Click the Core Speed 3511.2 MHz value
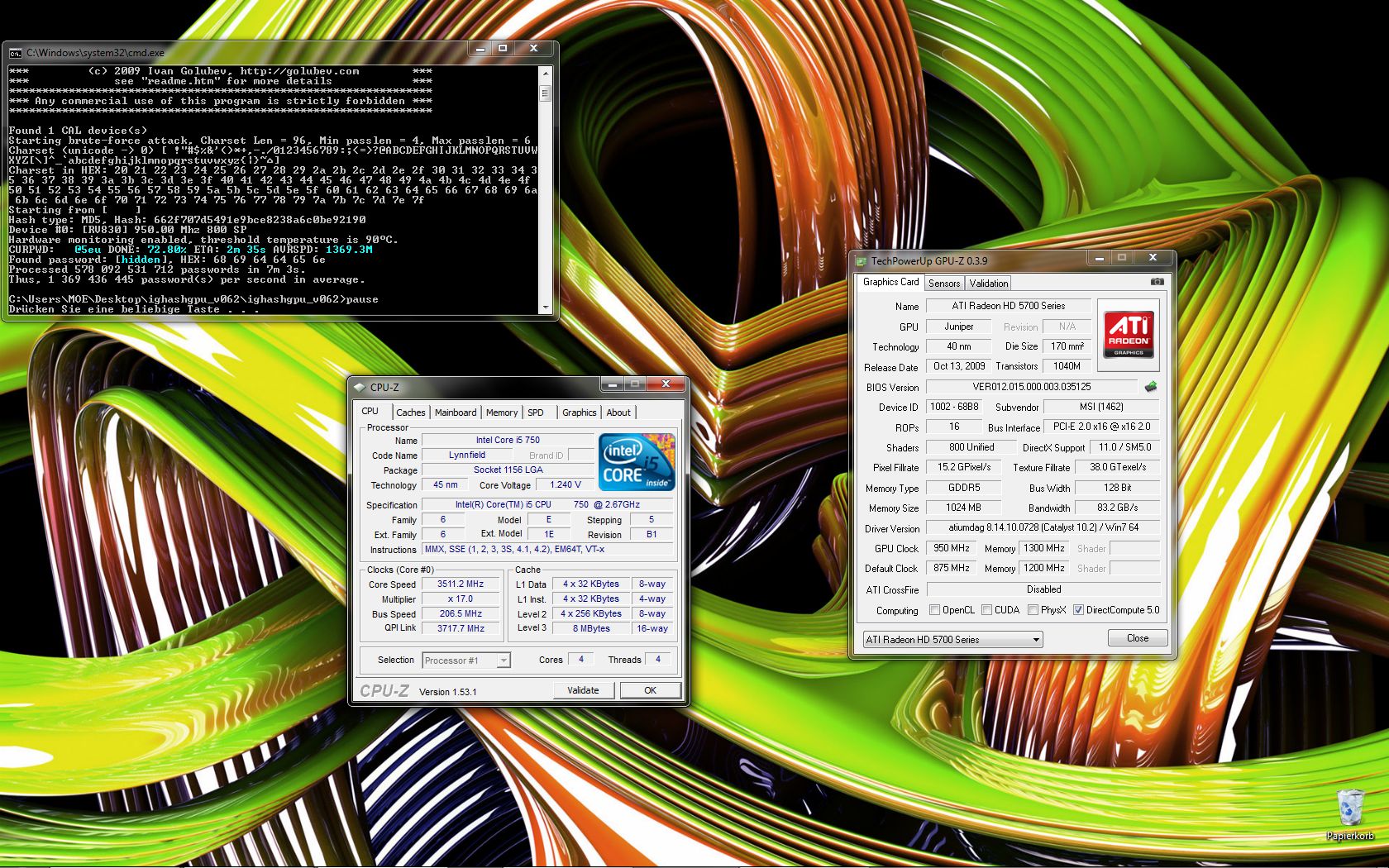The width and height of the screenshot is (1389, 868). click(x=461, y=584)
